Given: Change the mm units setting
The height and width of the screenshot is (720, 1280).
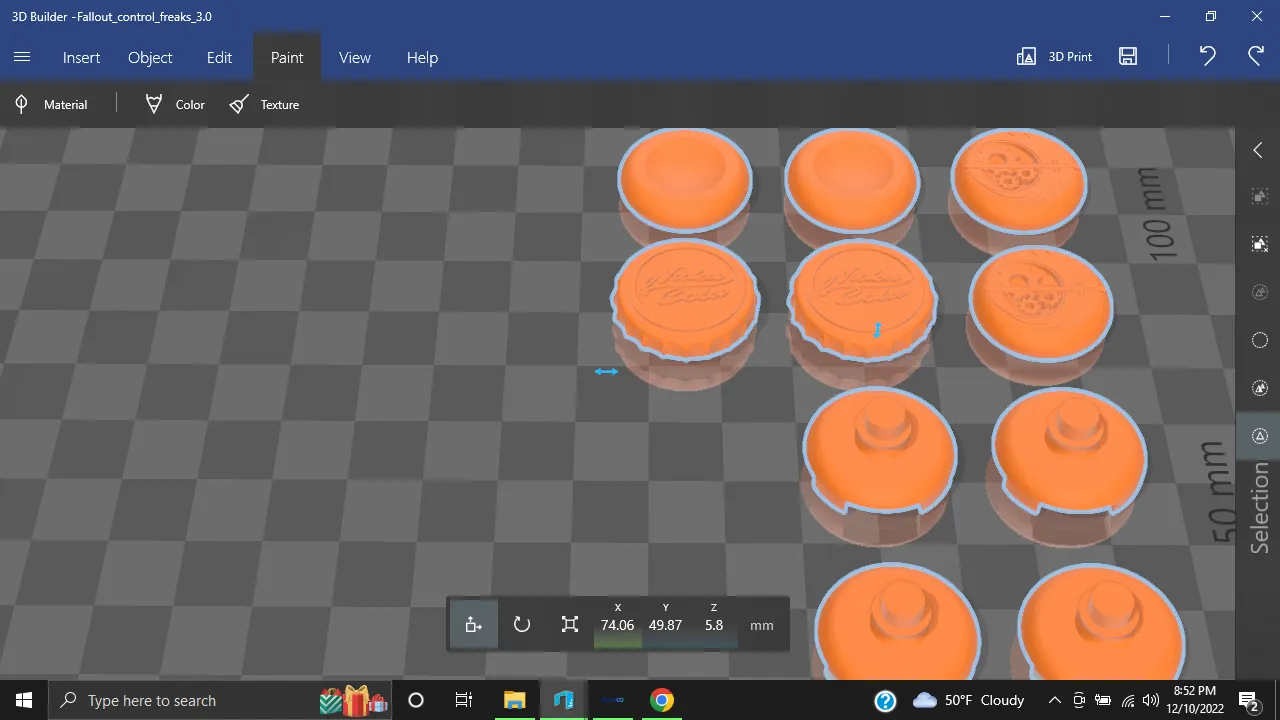Looking at the screenshot, I should 762,625.
